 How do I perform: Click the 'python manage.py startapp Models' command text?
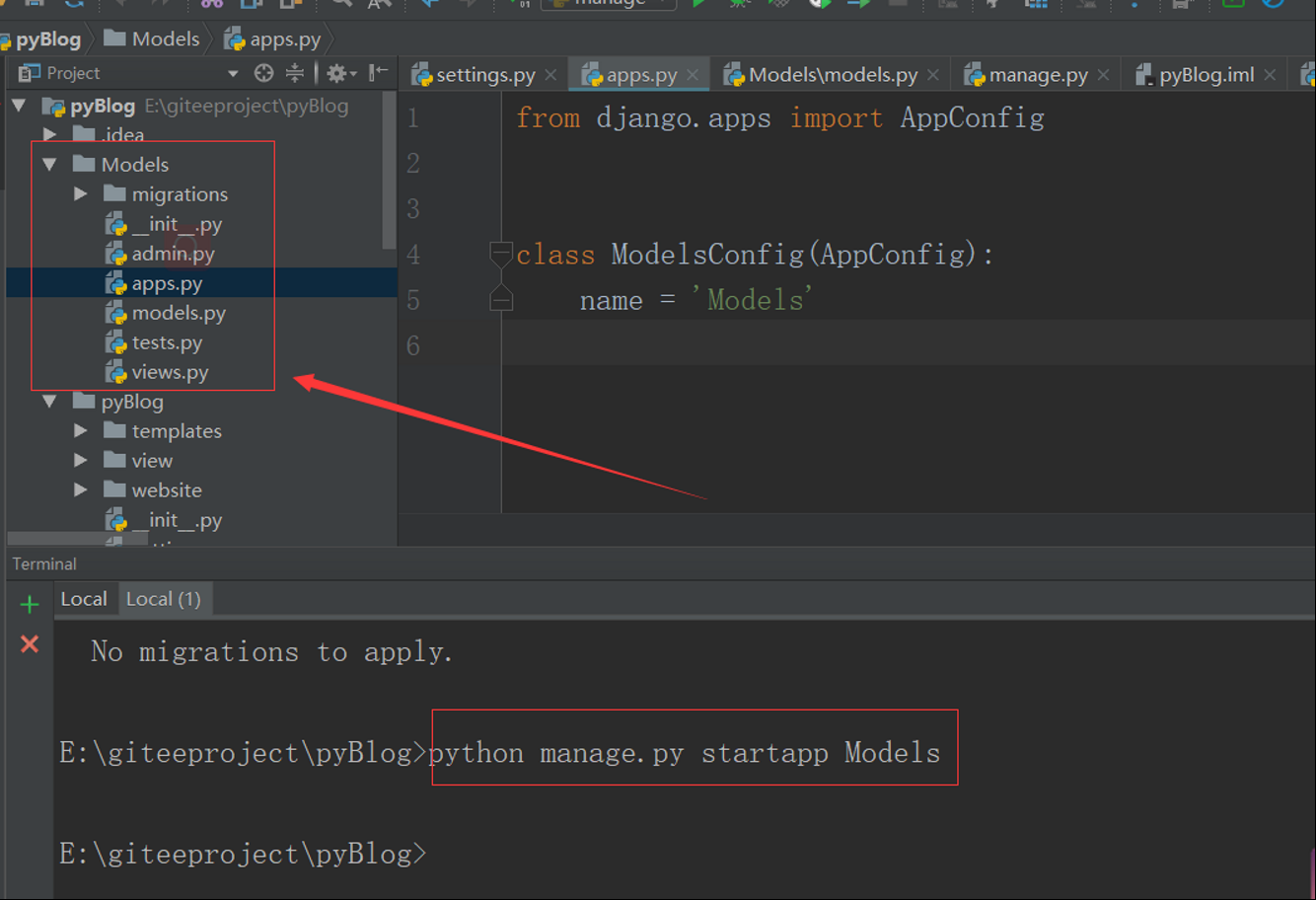[x=684, y=753]
